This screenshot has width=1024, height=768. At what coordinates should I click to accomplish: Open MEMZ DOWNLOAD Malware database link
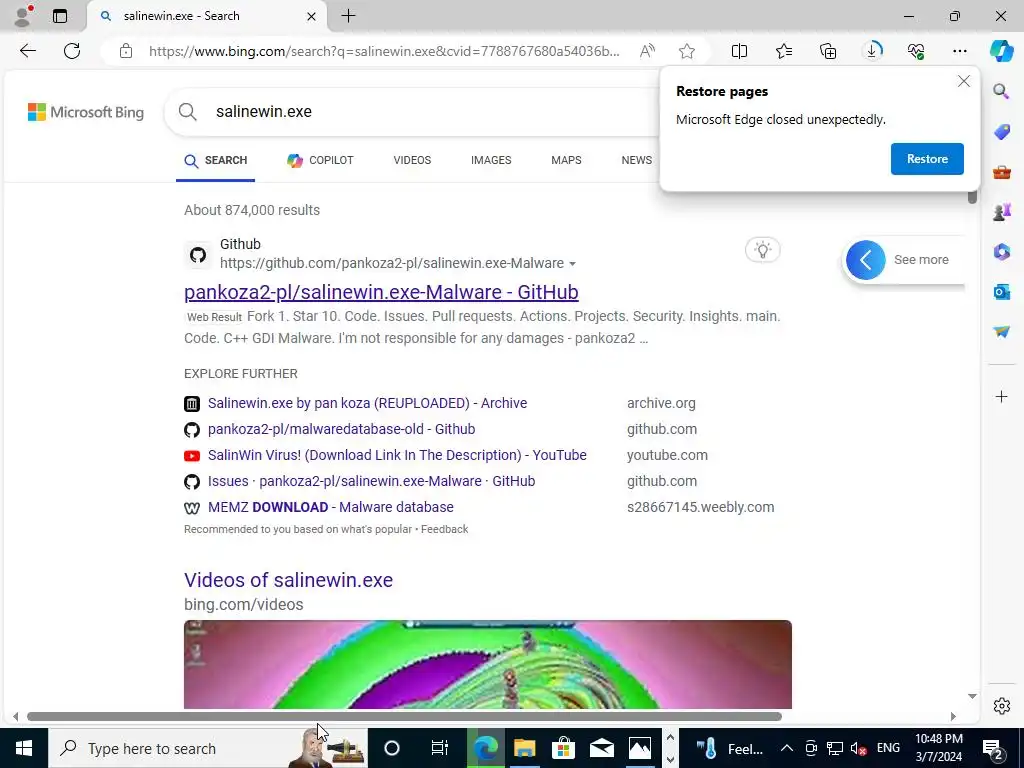[330, 507]
